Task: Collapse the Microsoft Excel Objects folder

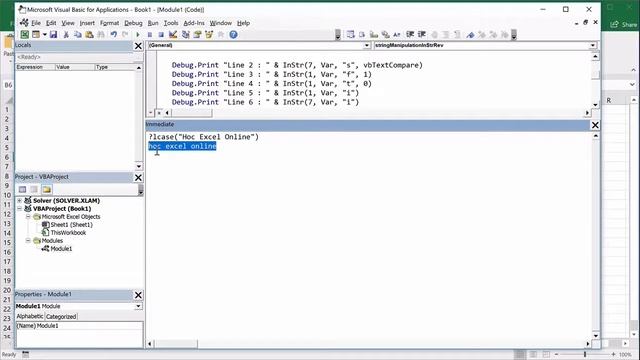Action: click(28, 216)
